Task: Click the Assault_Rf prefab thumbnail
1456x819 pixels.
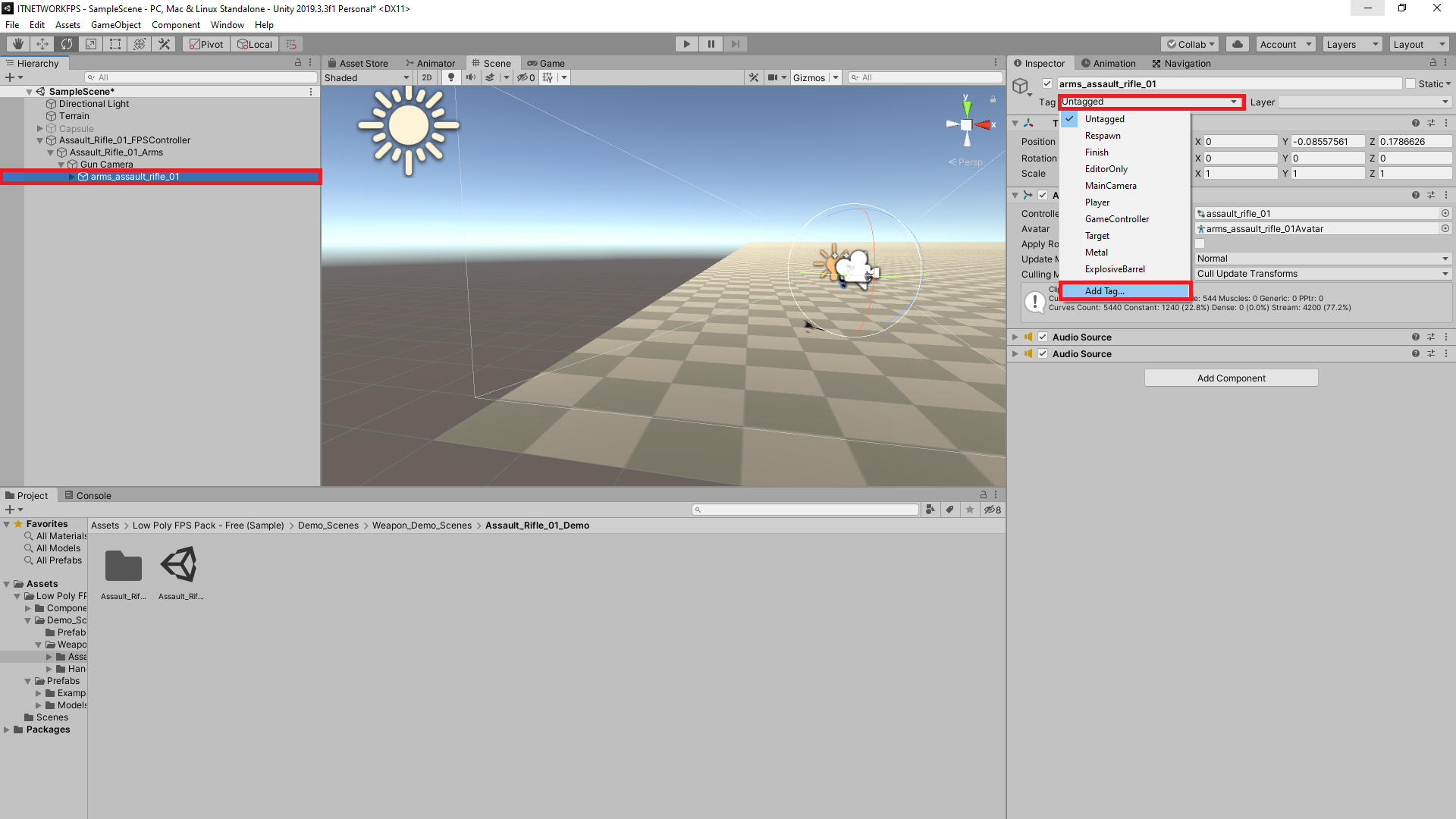Action: pyautogui.click(x=179, y=565)
